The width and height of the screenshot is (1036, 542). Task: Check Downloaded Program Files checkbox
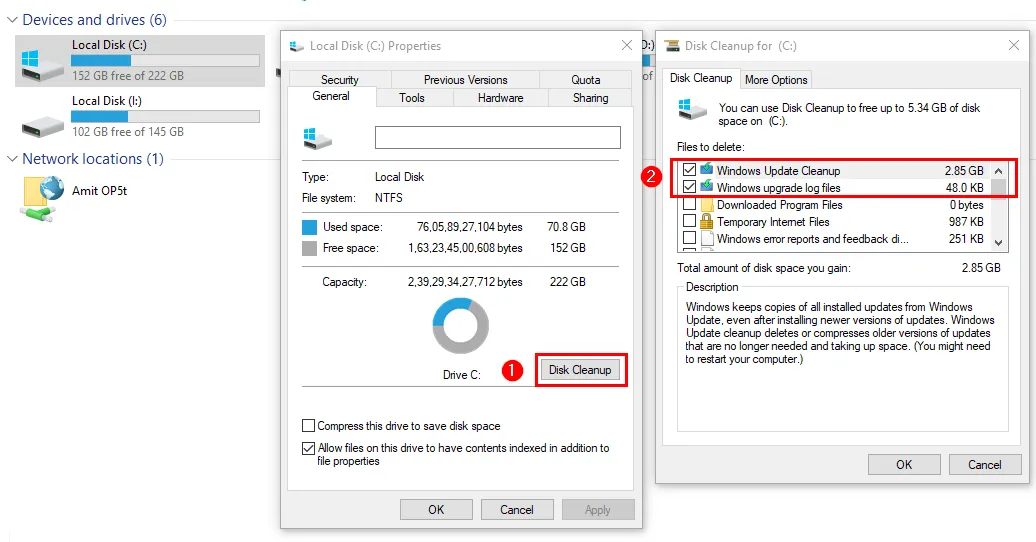coord(689,204)
